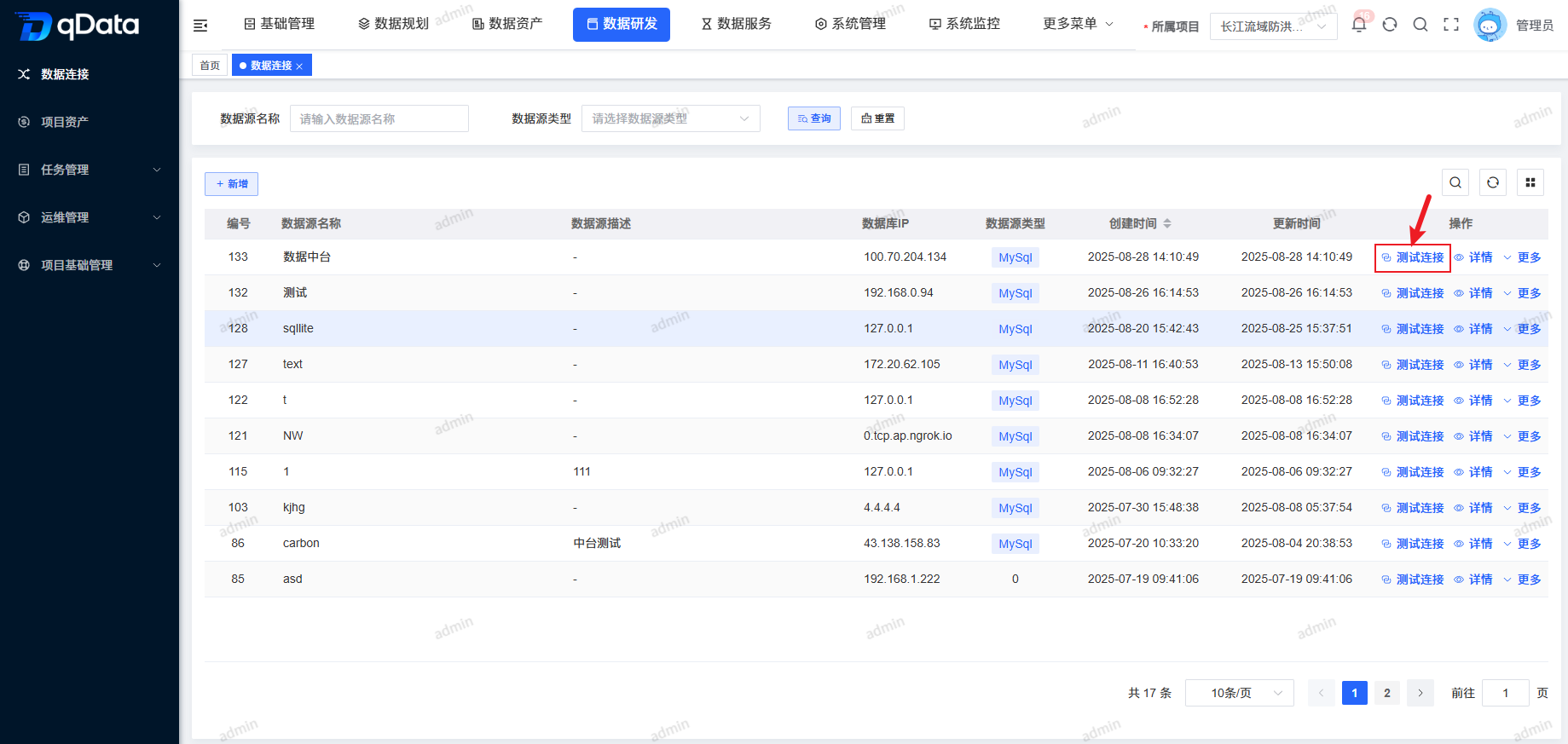Open 更多 for asd row
The image size is (1568, 744).
[x=1522, y=580]
